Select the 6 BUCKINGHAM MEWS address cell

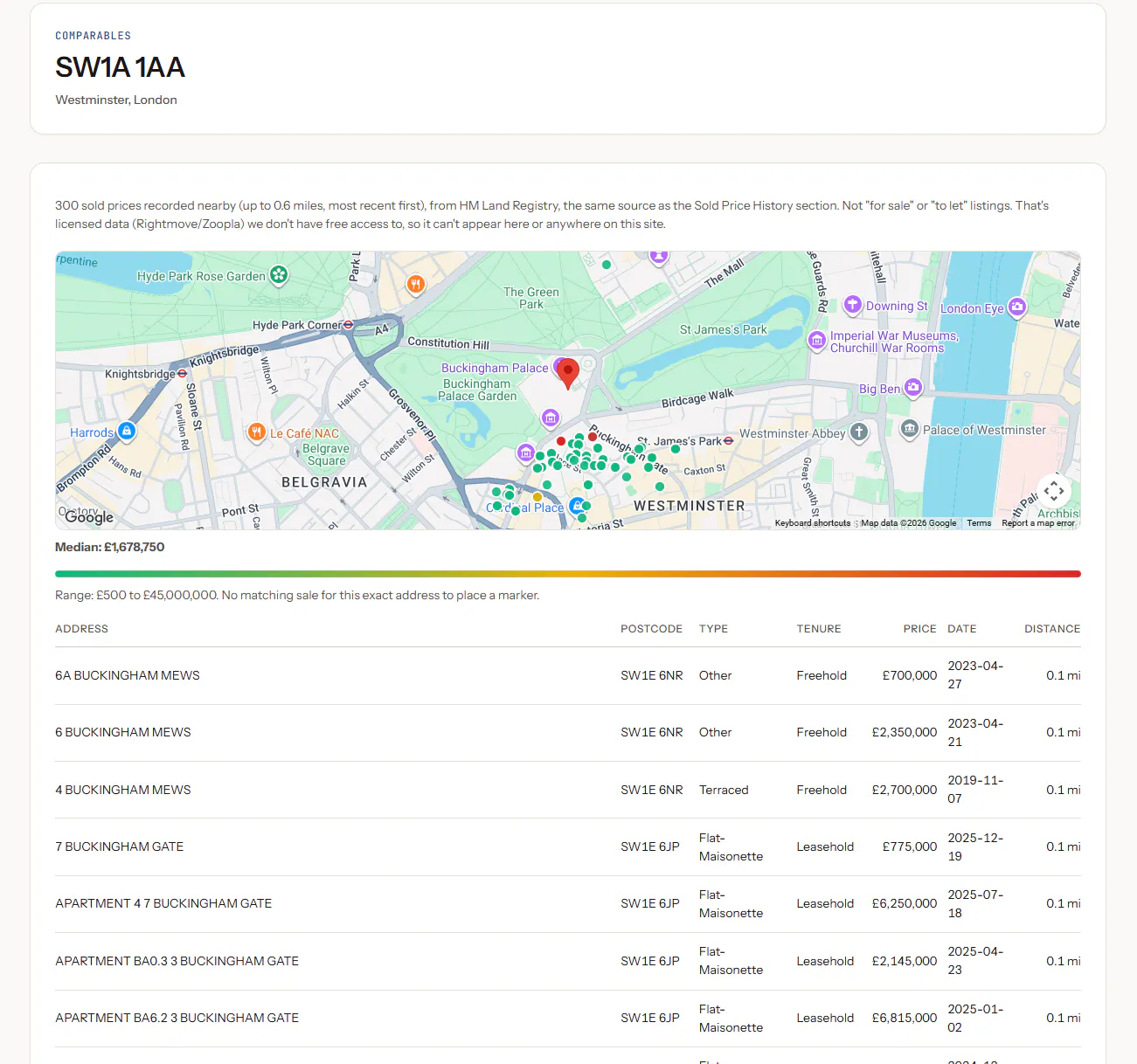tap(123, 732)
